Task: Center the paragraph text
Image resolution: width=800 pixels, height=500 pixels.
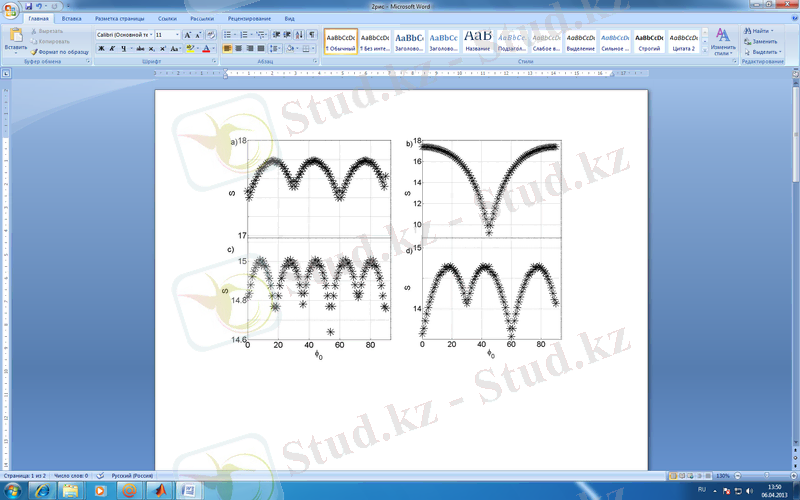Action: (238, 48)
